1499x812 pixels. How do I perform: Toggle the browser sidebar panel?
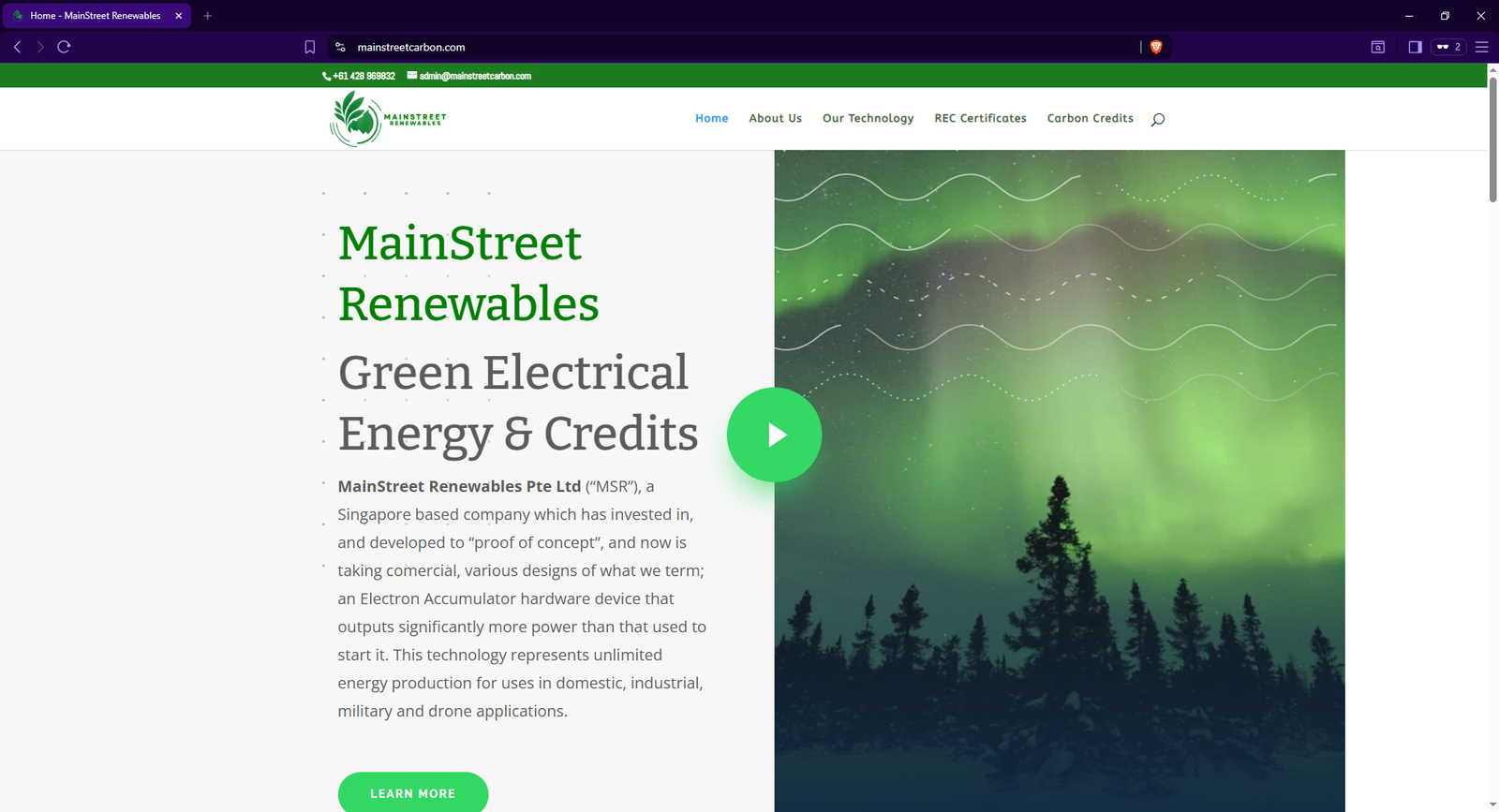pos(1415,47)
